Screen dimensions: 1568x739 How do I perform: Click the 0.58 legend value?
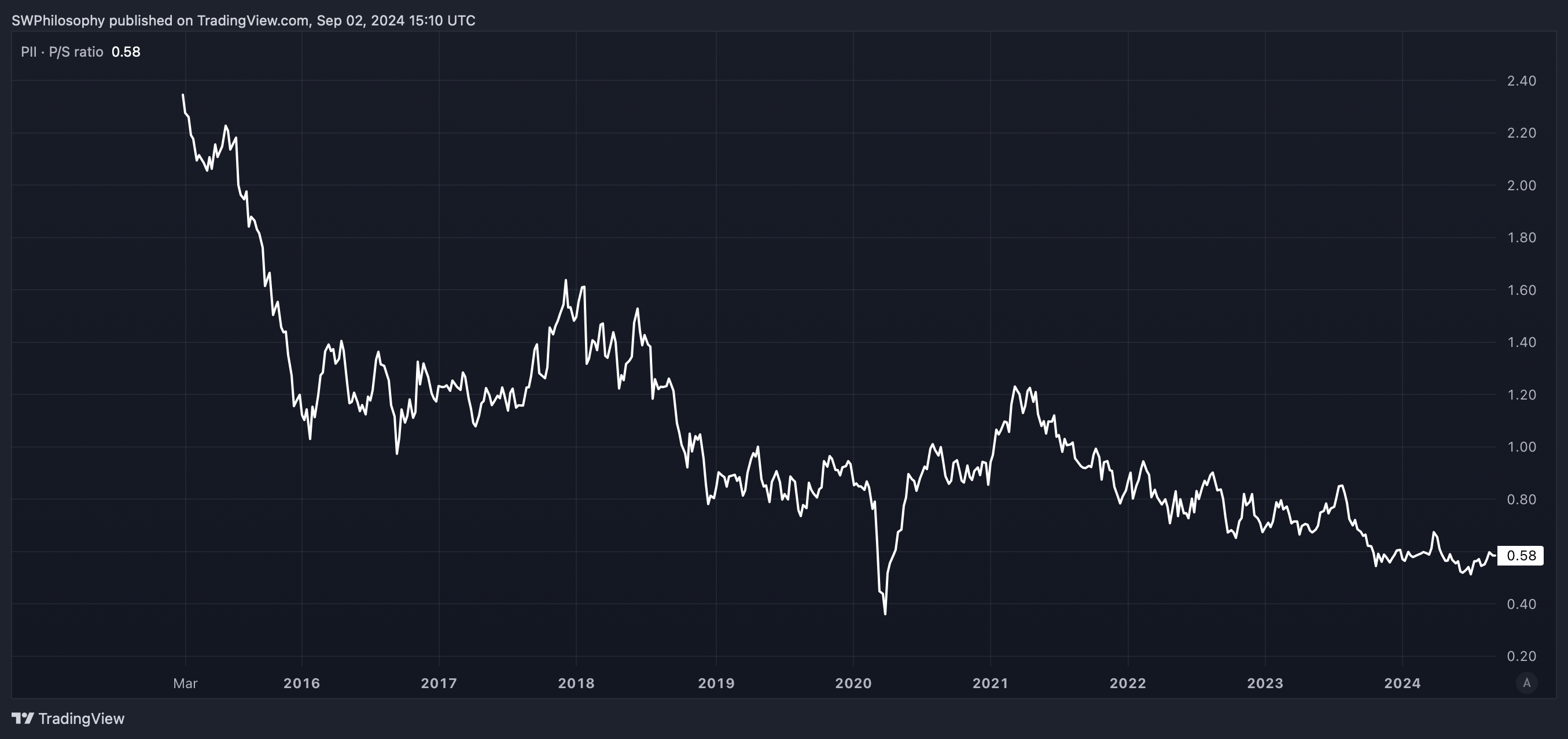point(126,51)
